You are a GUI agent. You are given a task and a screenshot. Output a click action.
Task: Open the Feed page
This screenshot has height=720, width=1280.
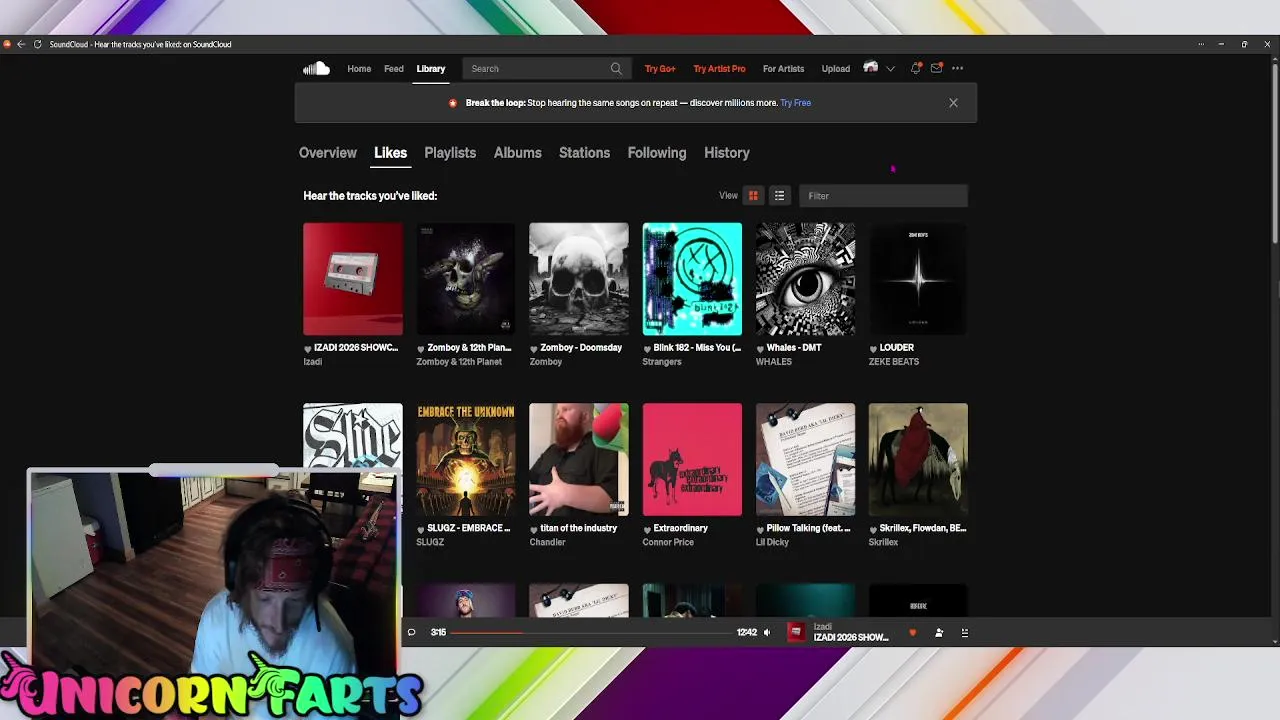[394, 69]
